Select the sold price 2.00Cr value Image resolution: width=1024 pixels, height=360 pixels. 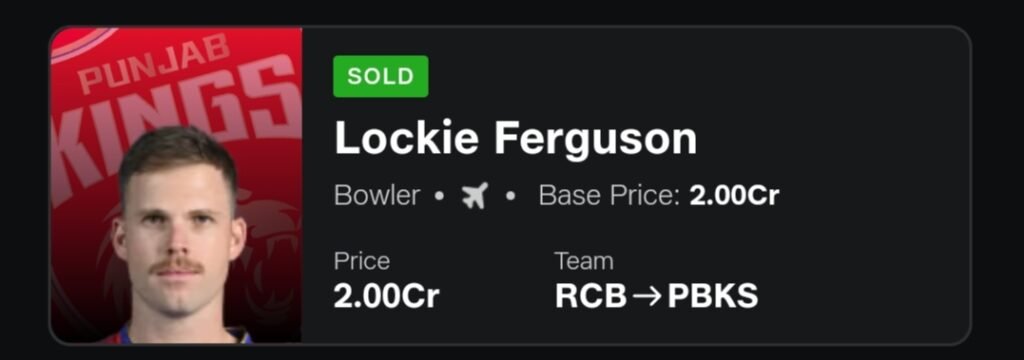click(387, 297)
